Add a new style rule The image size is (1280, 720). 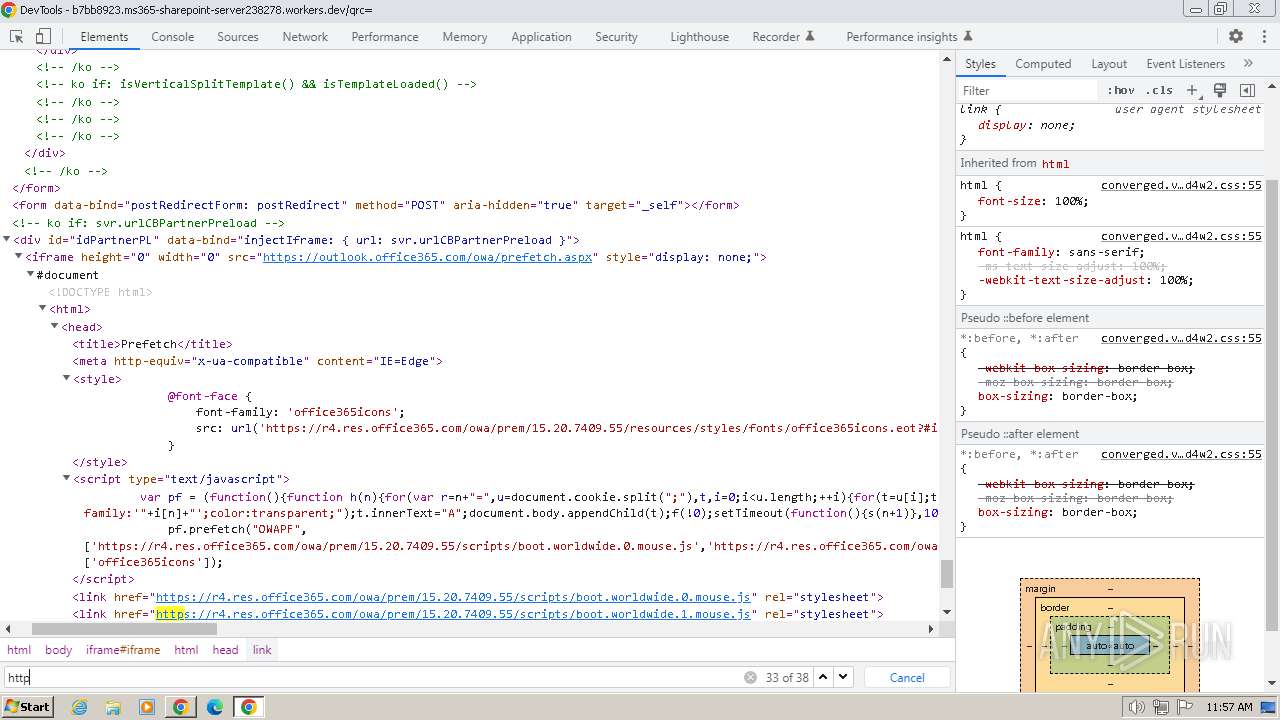pos(1192,90)
